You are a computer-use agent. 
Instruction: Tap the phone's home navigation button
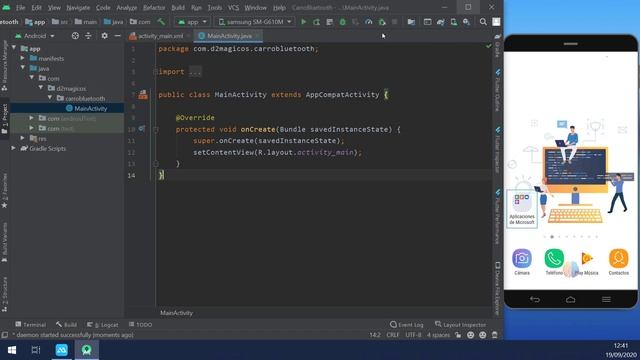point(571,300)
